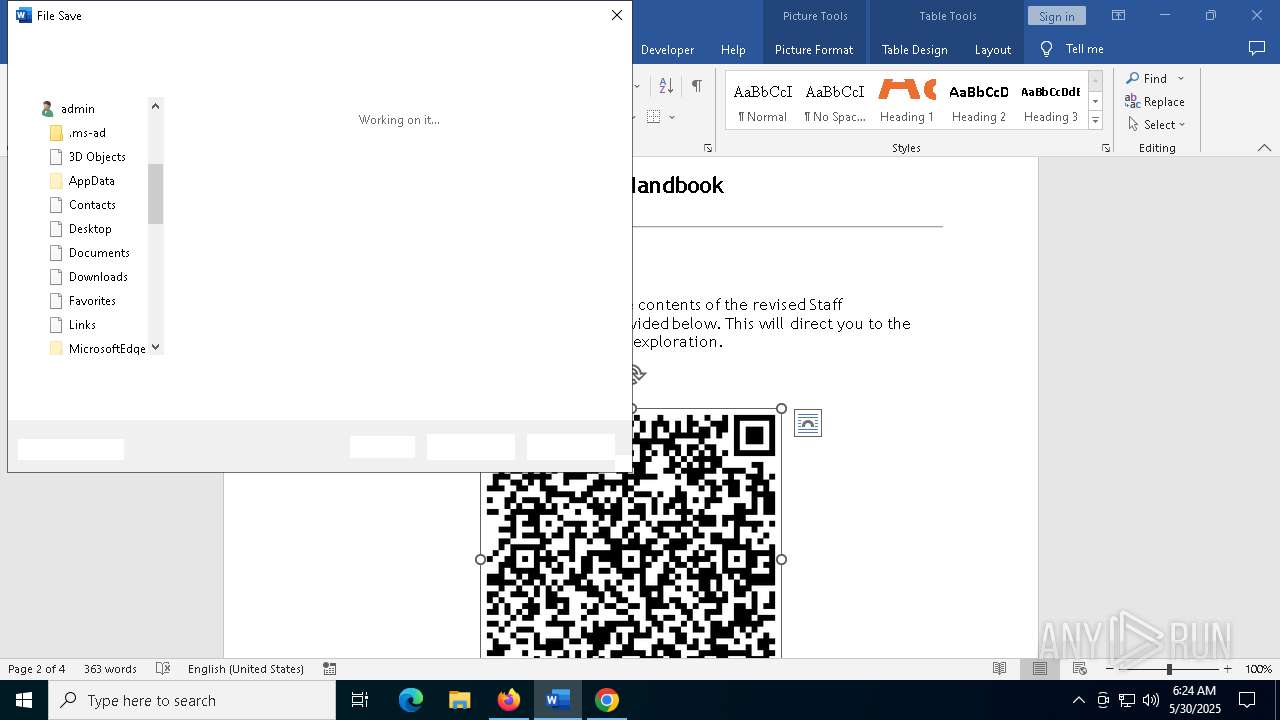Click Find in Editing group
Image resolution: width=1280 pixels, height=720 pixels.
pos(1146,78)
